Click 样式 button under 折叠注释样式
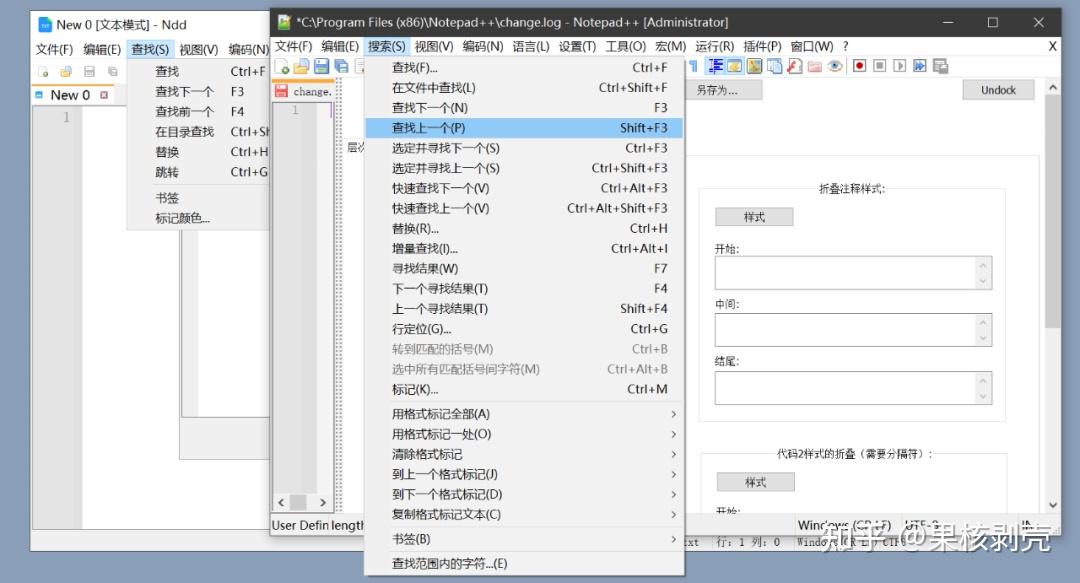This screenshot has height=583, width=1080. click(754, 217)
